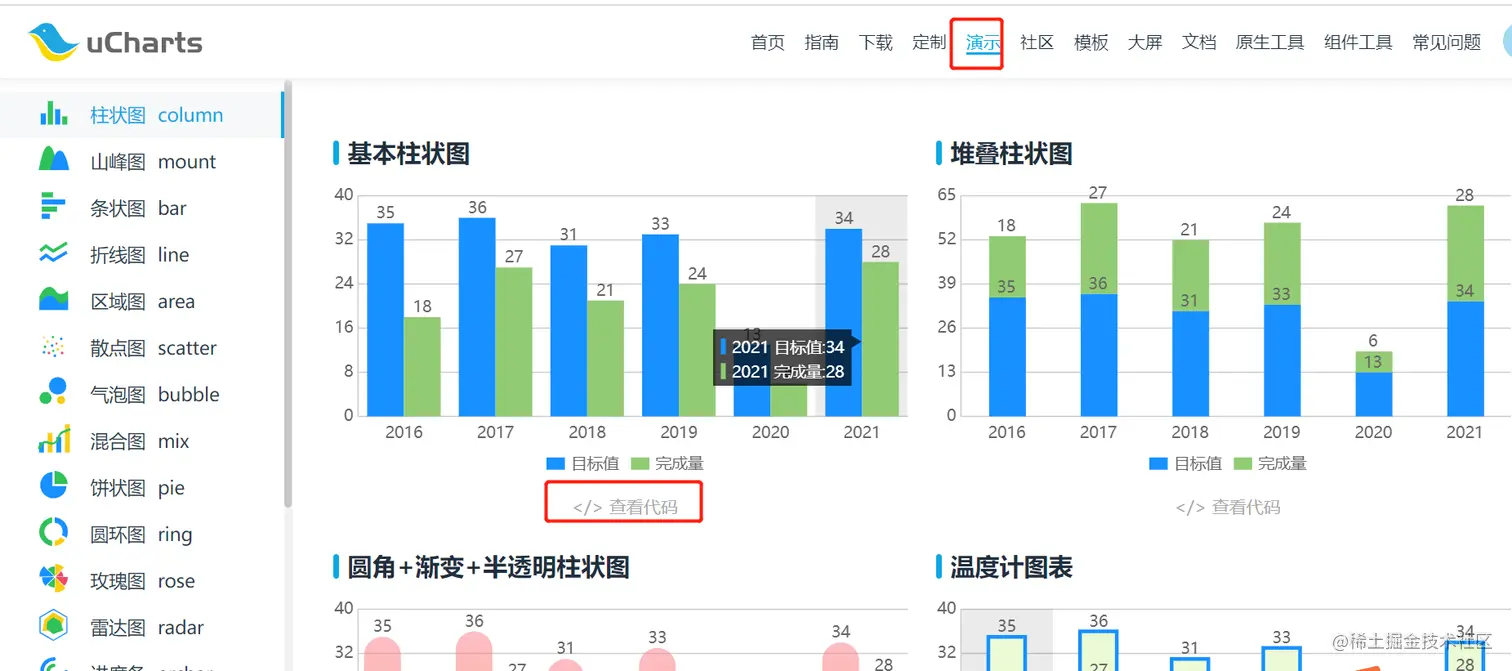Open 演示 in top navigation
This screenshot has width=1512, height=671.
pyautogui.click(x=983, y=42)
